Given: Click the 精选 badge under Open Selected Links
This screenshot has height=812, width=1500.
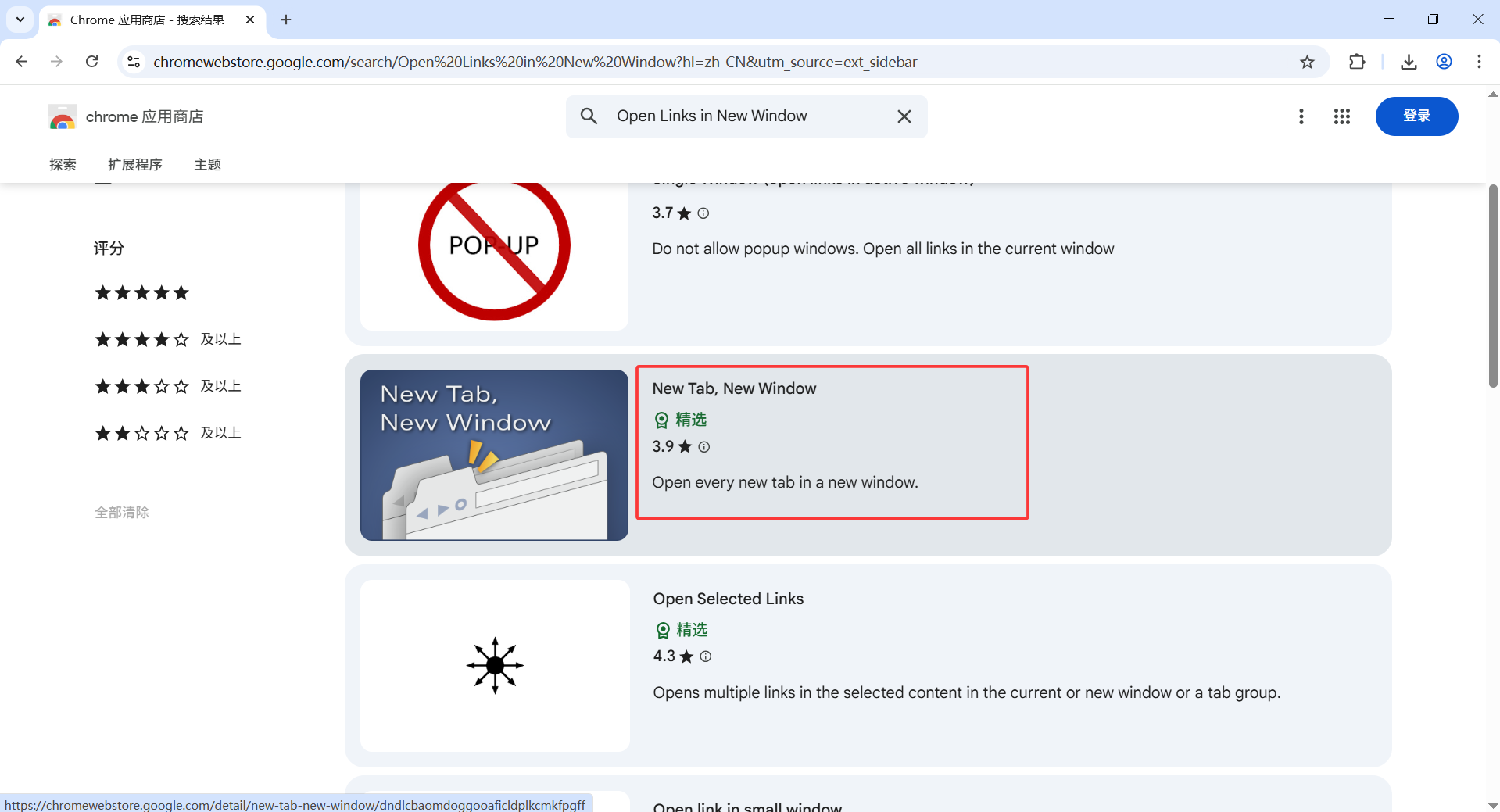Looking at the screenshot, I should (x=682, y=630).
